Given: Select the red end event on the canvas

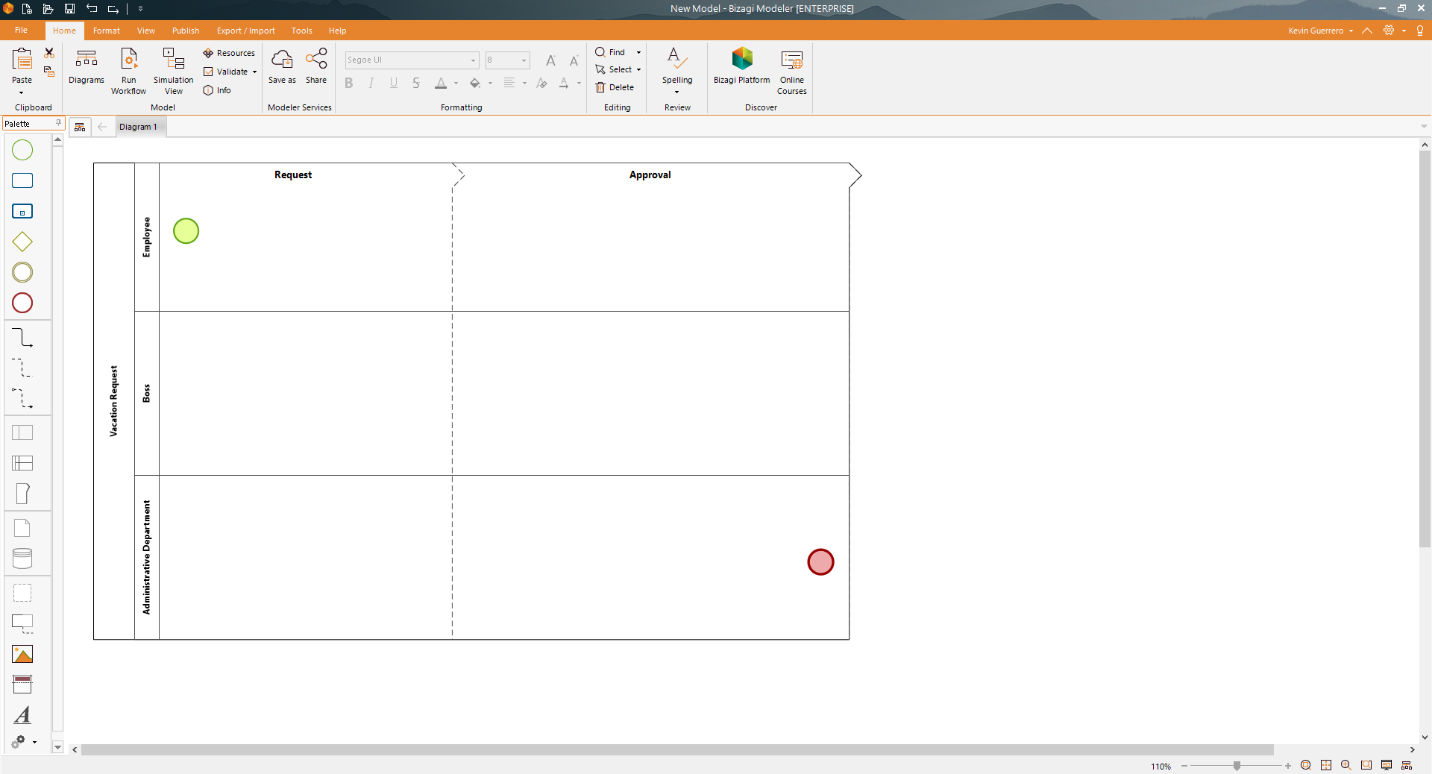Looking at the screenshot, I should click(x=821, y=562).
